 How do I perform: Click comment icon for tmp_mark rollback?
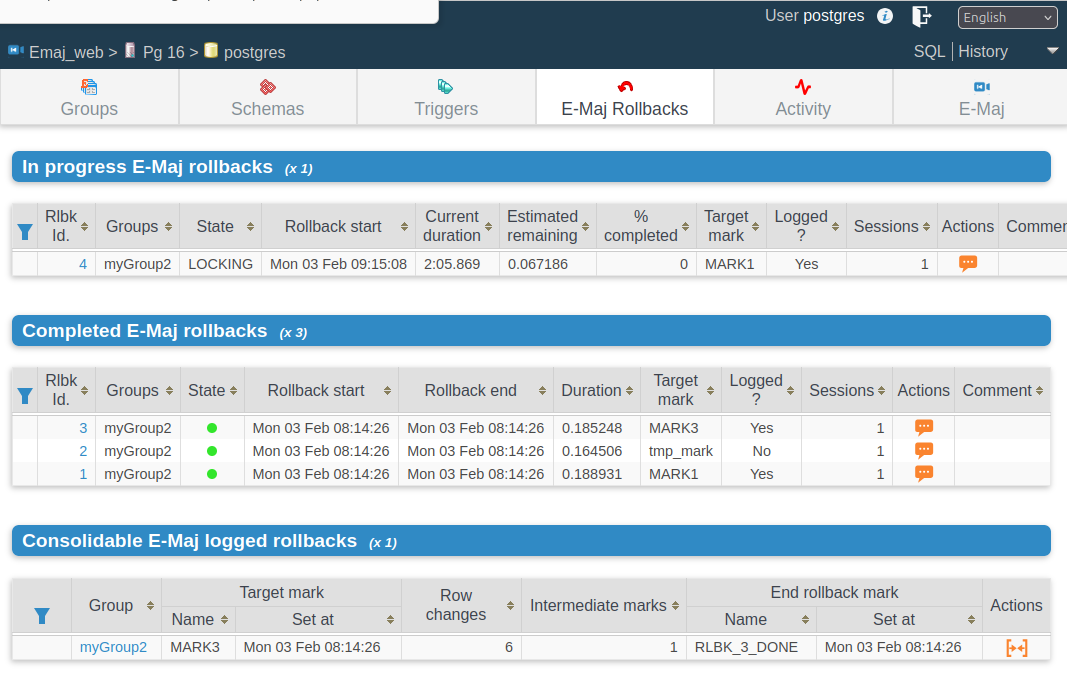[923, 451]
